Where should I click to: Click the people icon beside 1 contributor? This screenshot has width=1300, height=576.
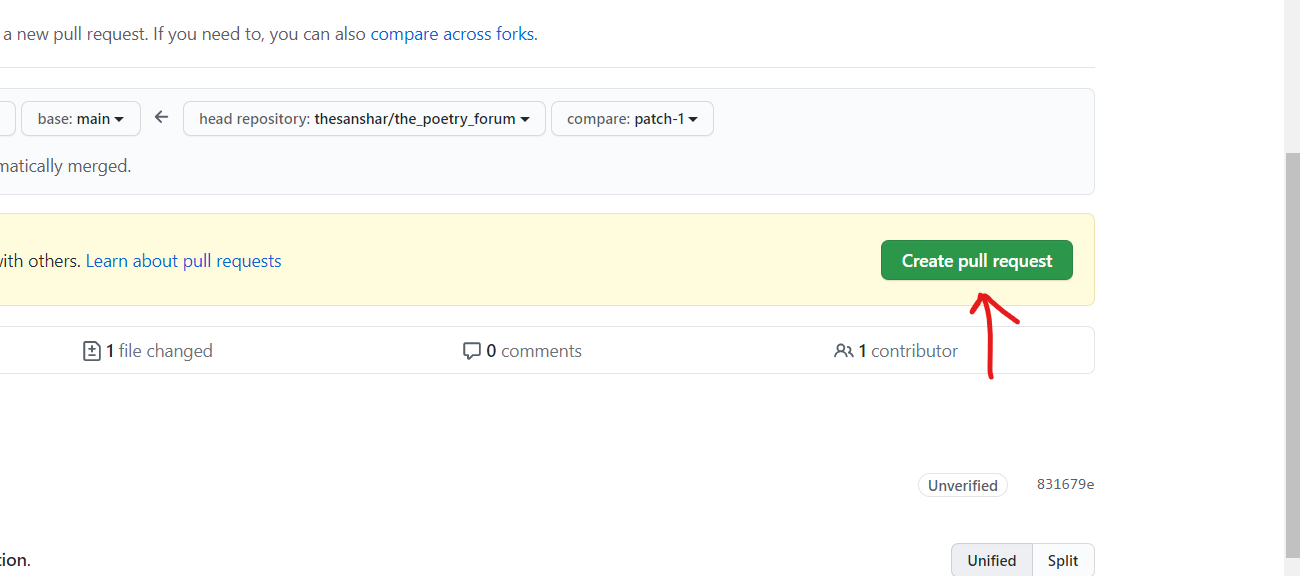pos(843,351)
